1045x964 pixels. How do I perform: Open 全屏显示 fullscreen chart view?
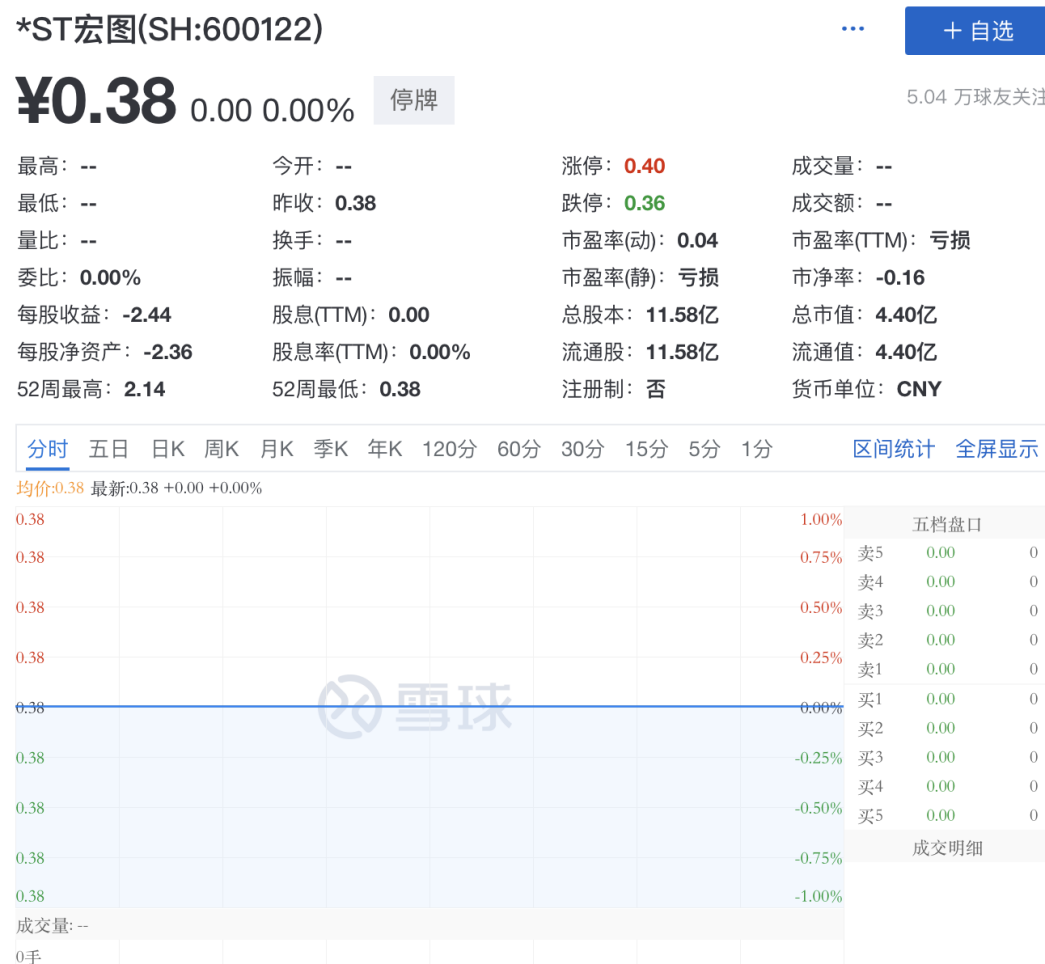pos(997,449)
